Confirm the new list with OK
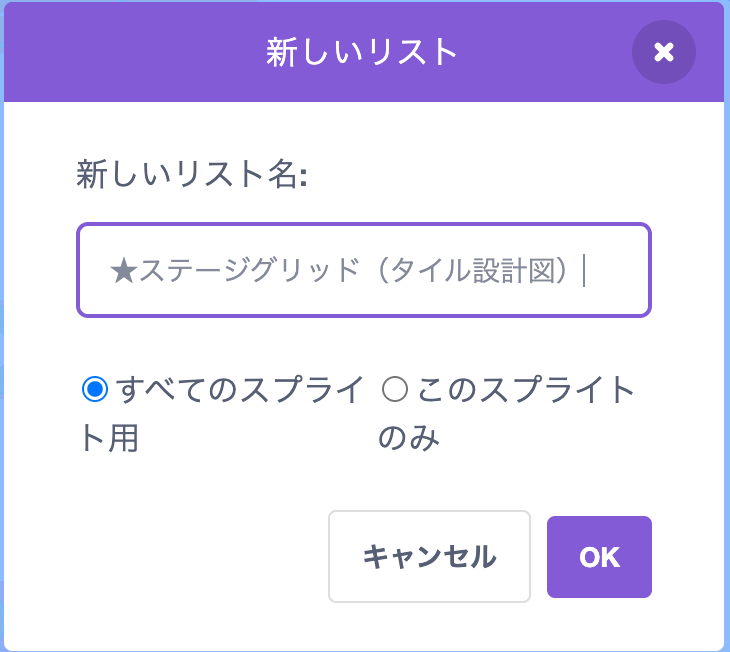This screenshot has width=730, height=652. (x=599, y=557)
